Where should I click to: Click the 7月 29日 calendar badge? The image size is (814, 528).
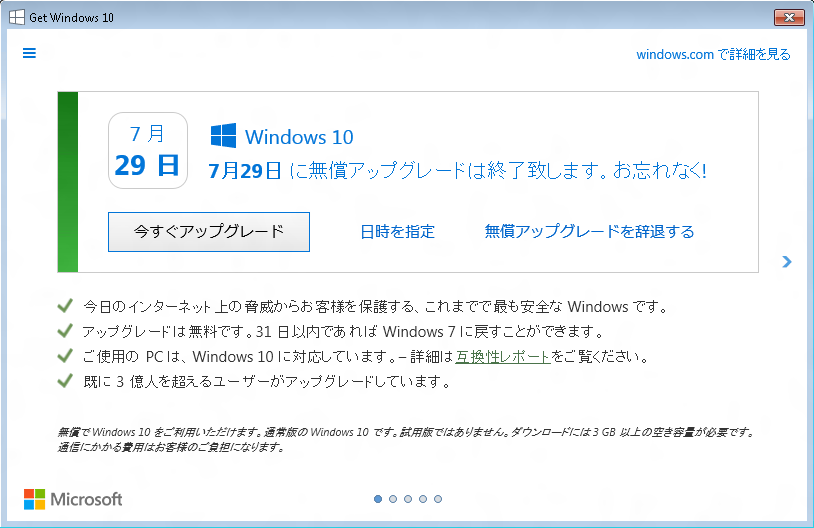click(147, 151)
